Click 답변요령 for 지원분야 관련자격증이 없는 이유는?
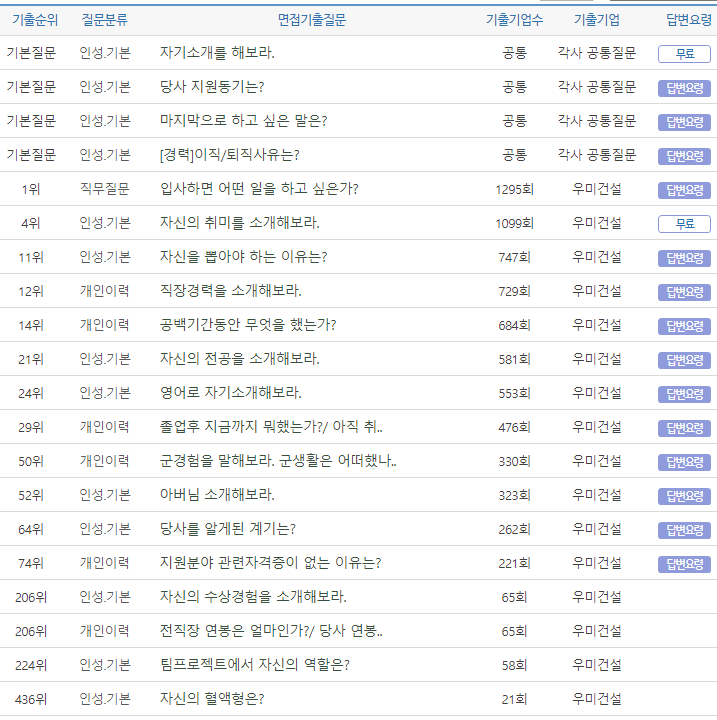The height and width of the screenshot is (720, 717). tap(684, 564)
